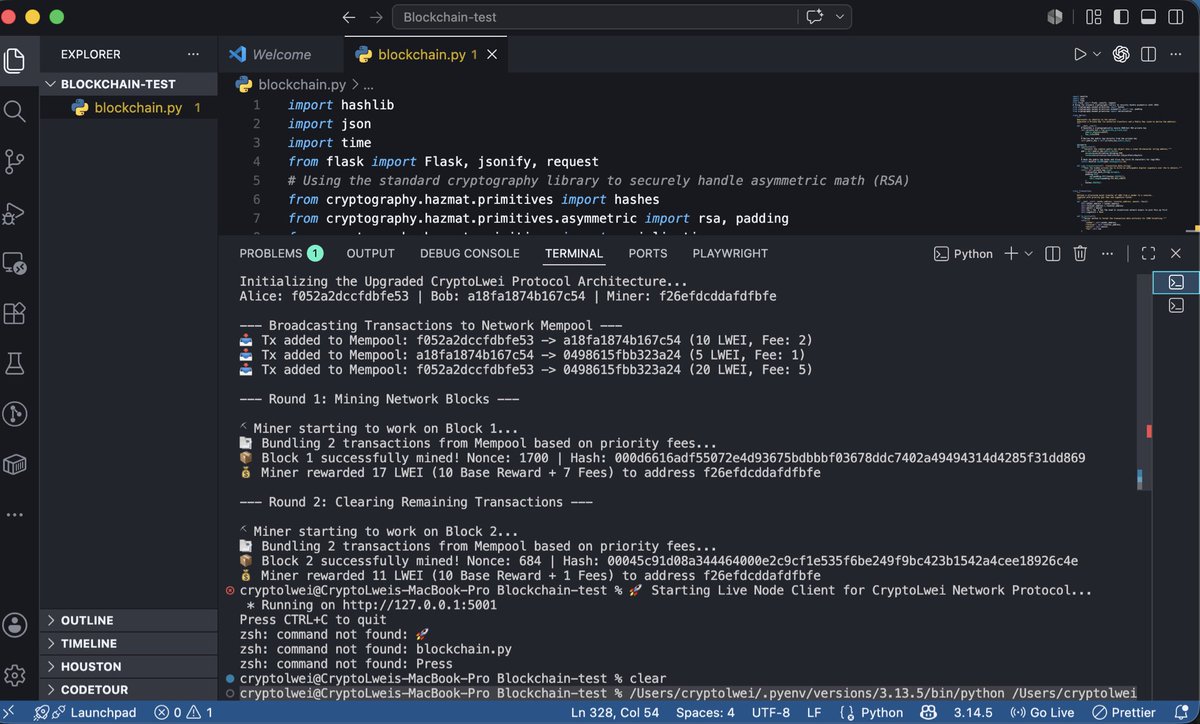1200x724 pixels.
Task: Switch to the PLAYWRIGHT panel tab
Action: (x=730, y=254)
